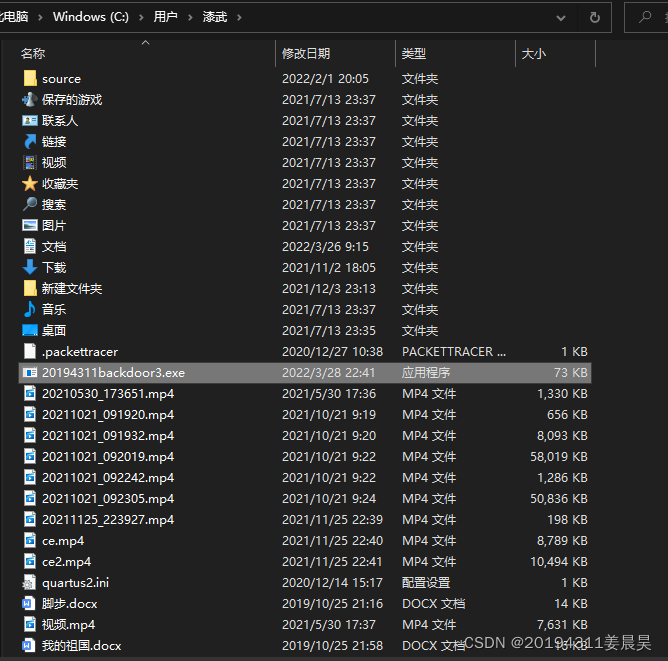This screenshot has width=668, height=661.
Task: Click date 2022/3/28 22:41
Action: pos(328,373)
